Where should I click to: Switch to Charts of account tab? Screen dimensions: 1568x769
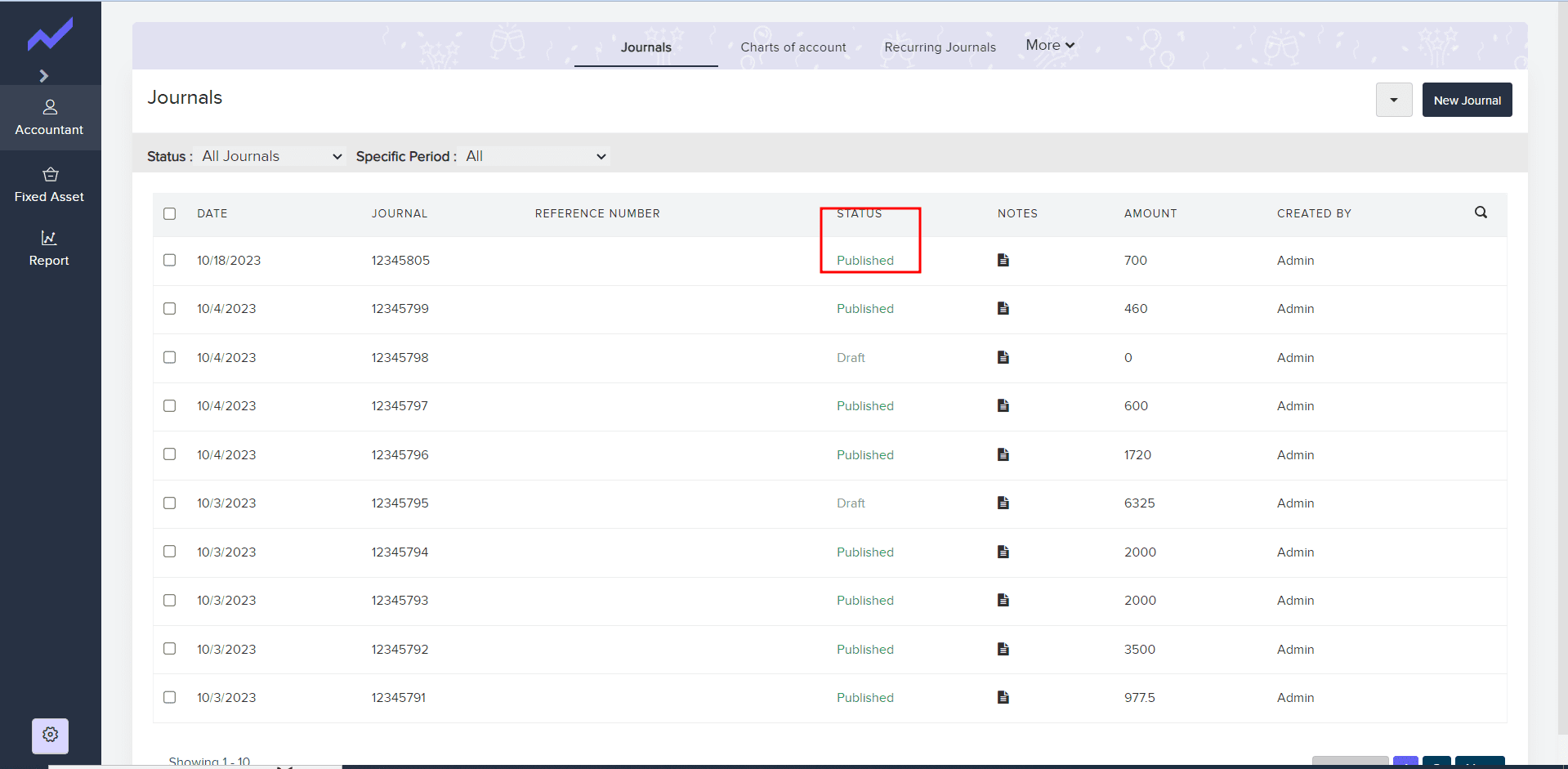793,47
